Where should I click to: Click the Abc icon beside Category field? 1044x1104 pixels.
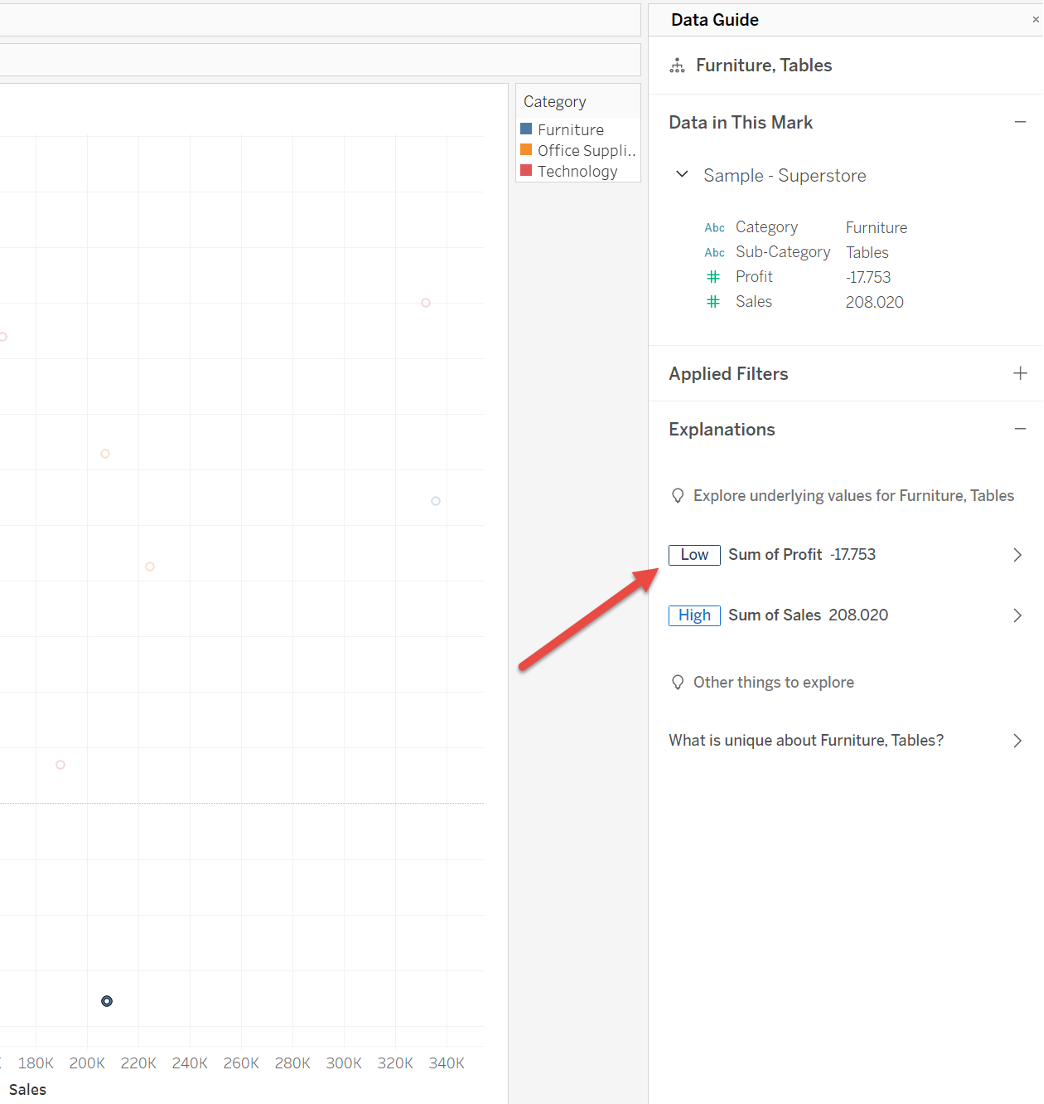(x=714, y=228)
